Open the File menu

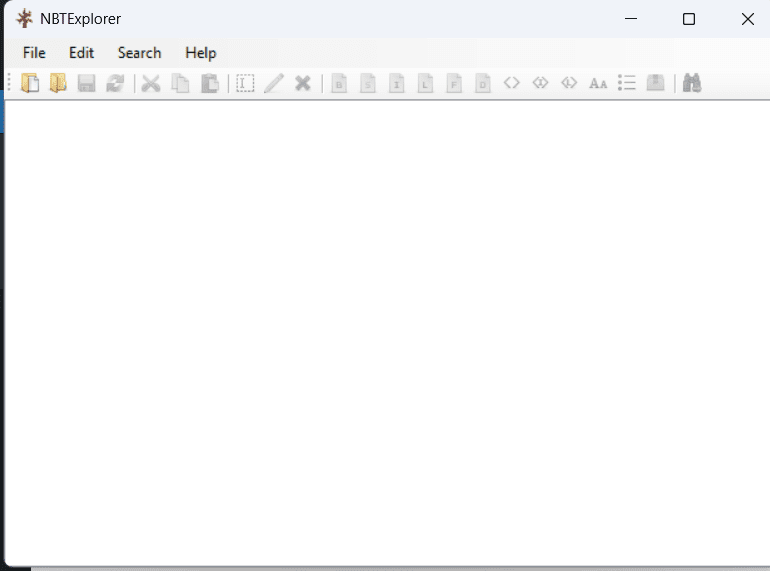(x=34, y=53)
